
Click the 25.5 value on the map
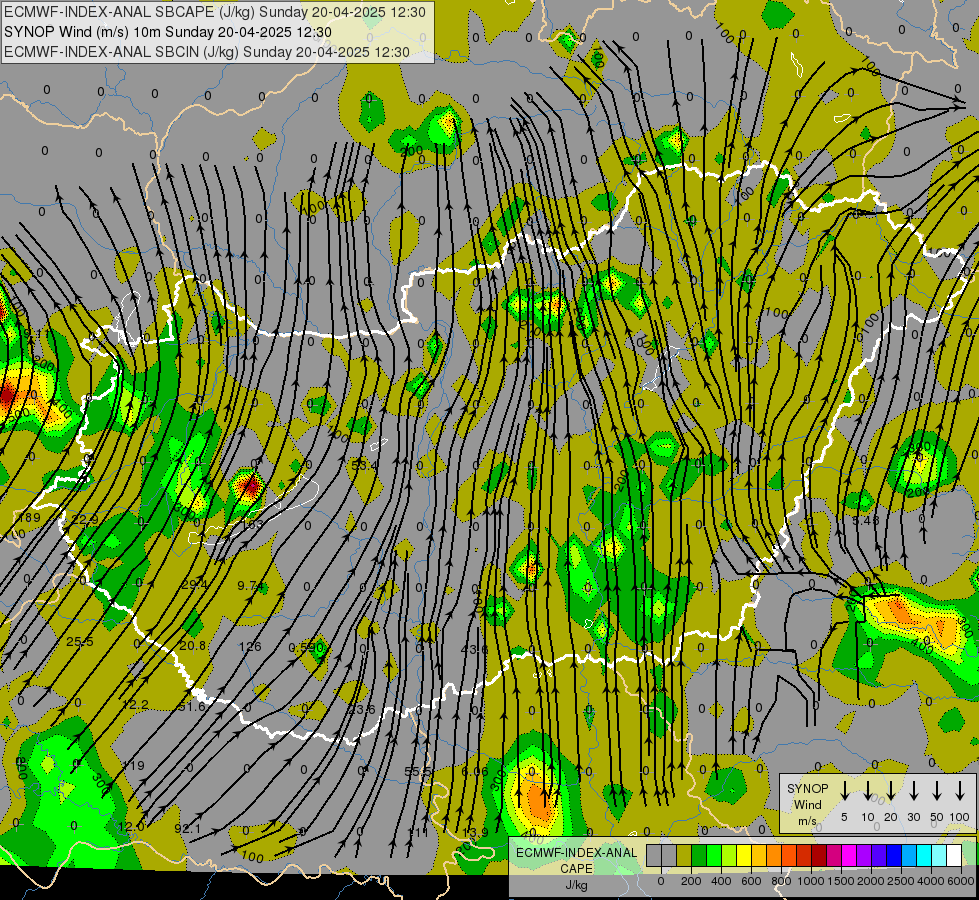tap(80, 642)
